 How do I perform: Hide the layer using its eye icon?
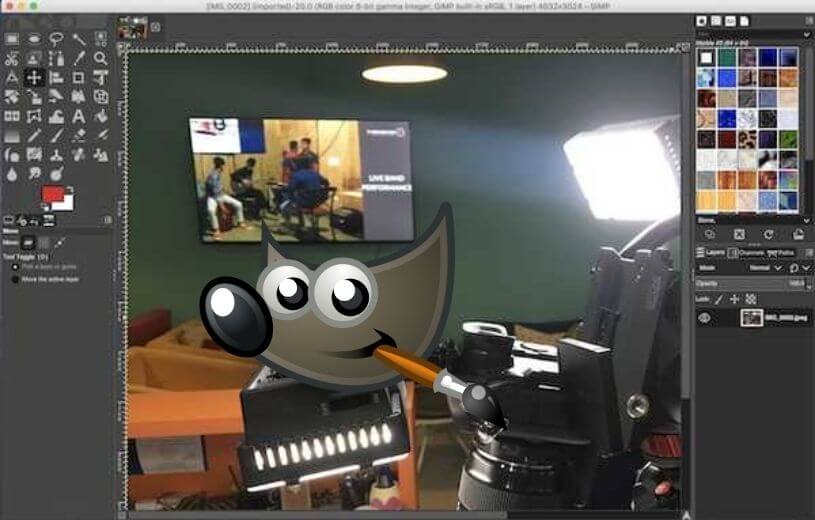pyautogui.click(x=704, y=318)
